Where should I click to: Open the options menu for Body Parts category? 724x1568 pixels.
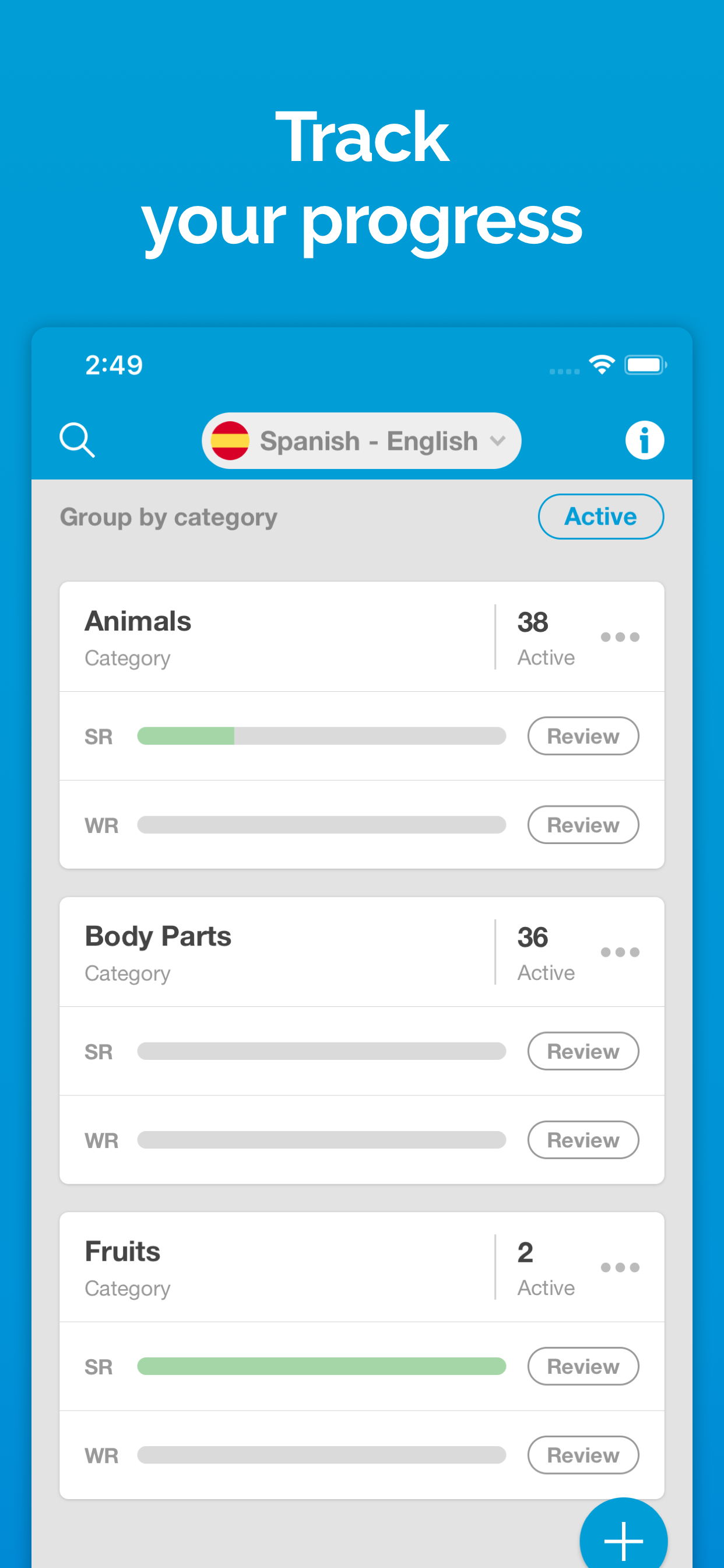coord(621,952)
